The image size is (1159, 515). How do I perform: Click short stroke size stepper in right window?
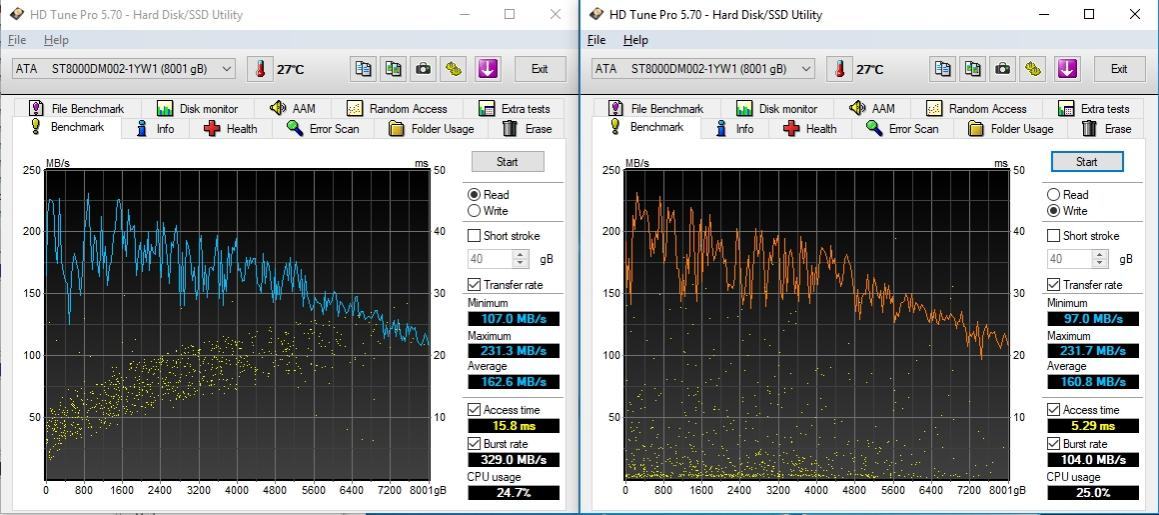point(1101,259)
